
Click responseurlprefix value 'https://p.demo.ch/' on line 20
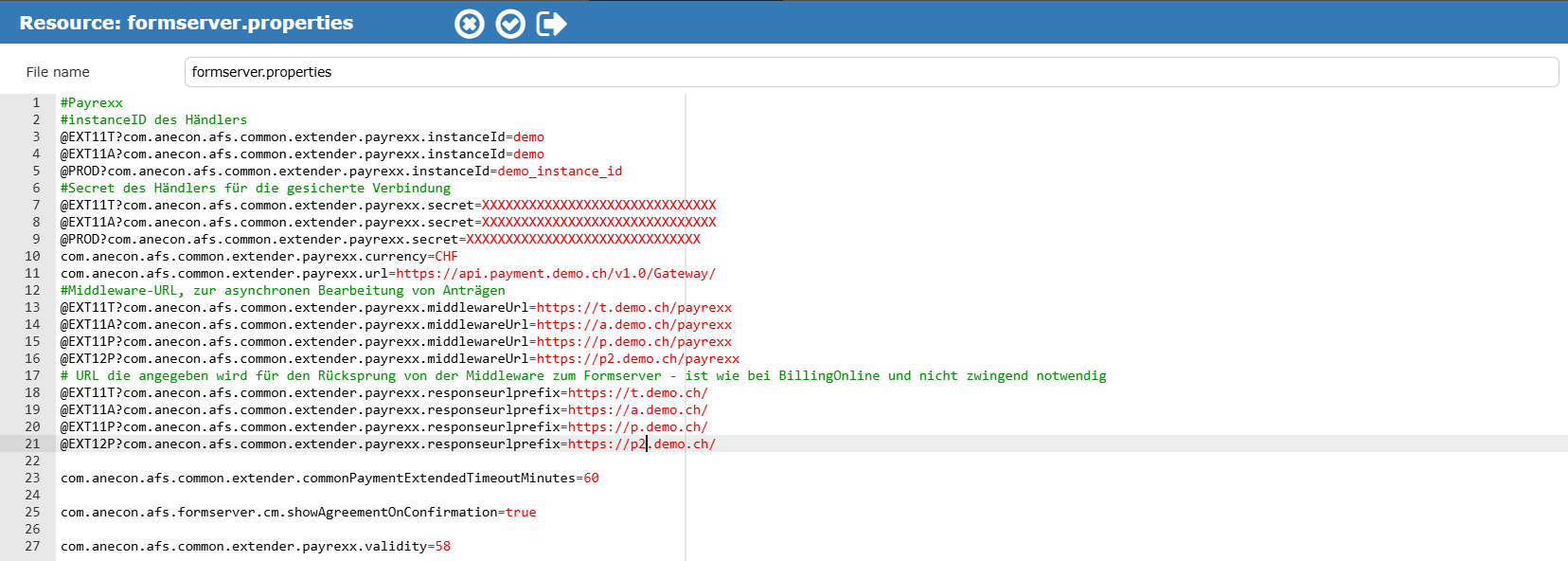(x=638, y=426)
